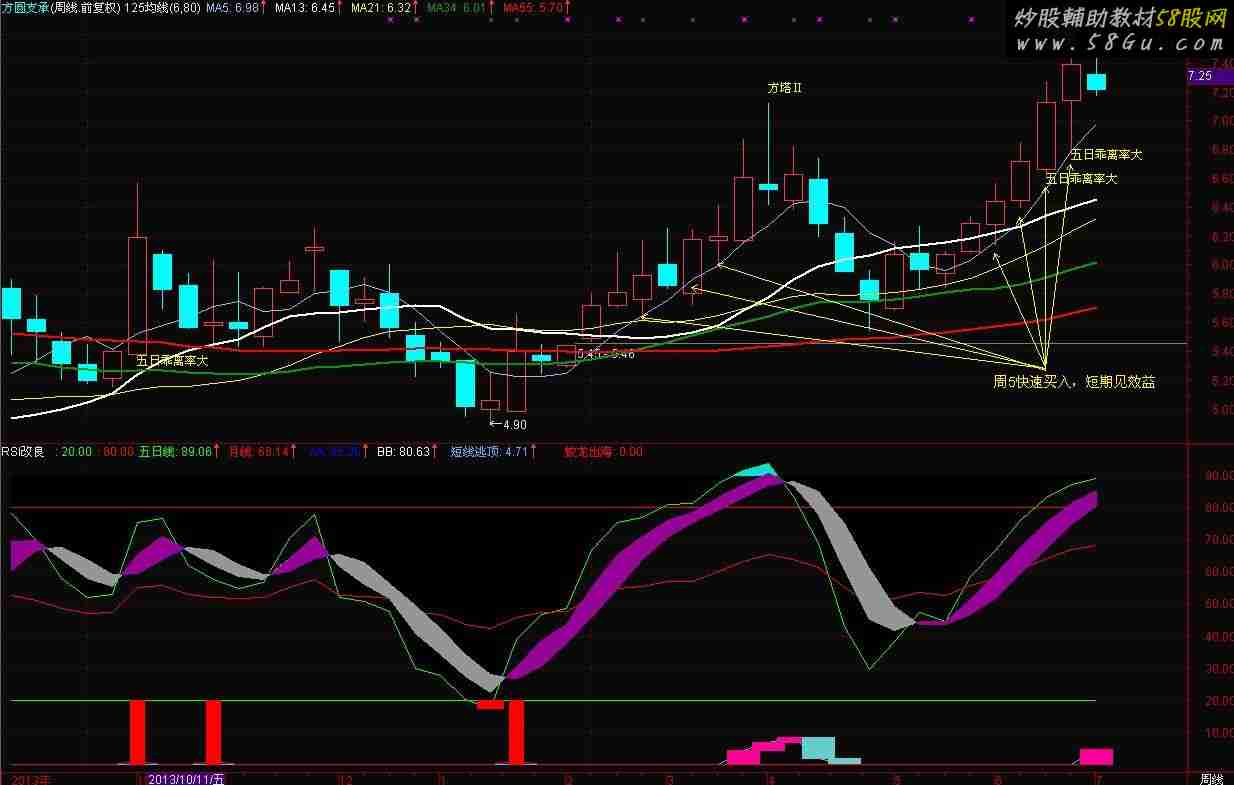
Task: Click the last cyan candlestick near 7.25
Action: (1096, 82)
